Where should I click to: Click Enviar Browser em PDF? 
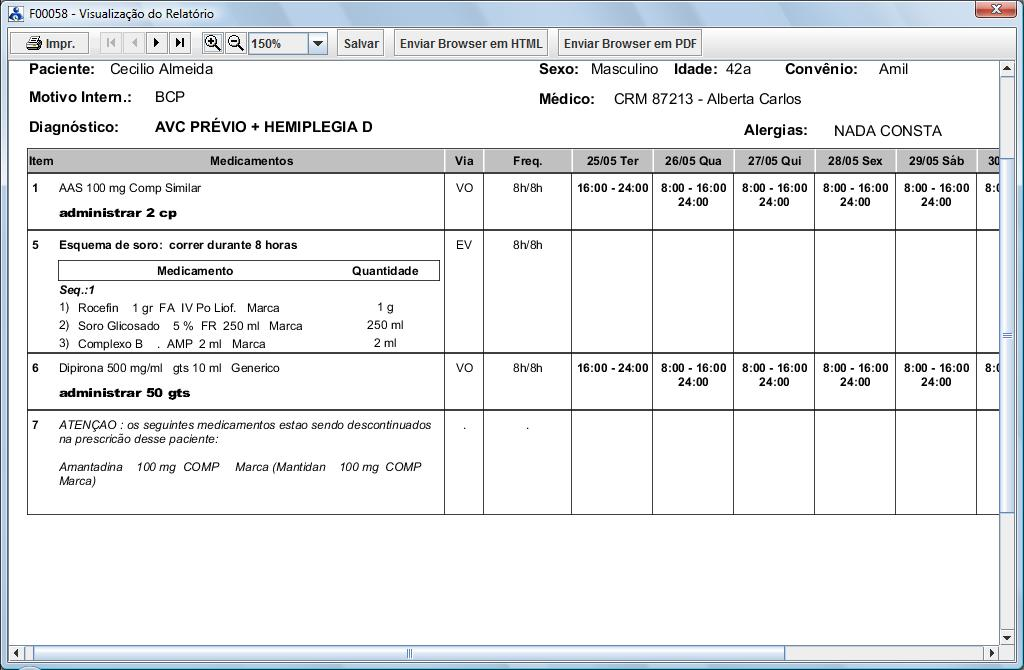tap(630, 44)
